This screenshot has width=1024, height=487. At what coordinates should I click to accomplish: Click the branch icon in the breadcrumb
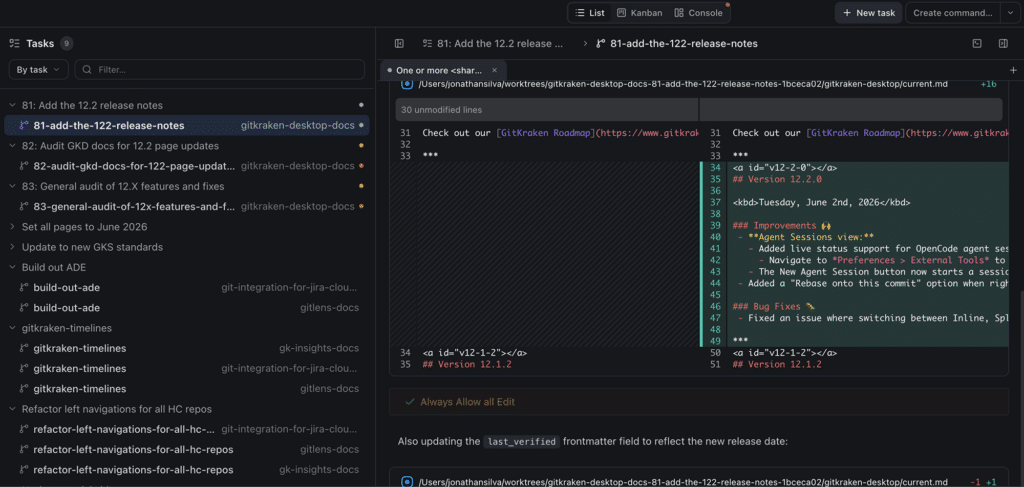click(x=601, y=44)
